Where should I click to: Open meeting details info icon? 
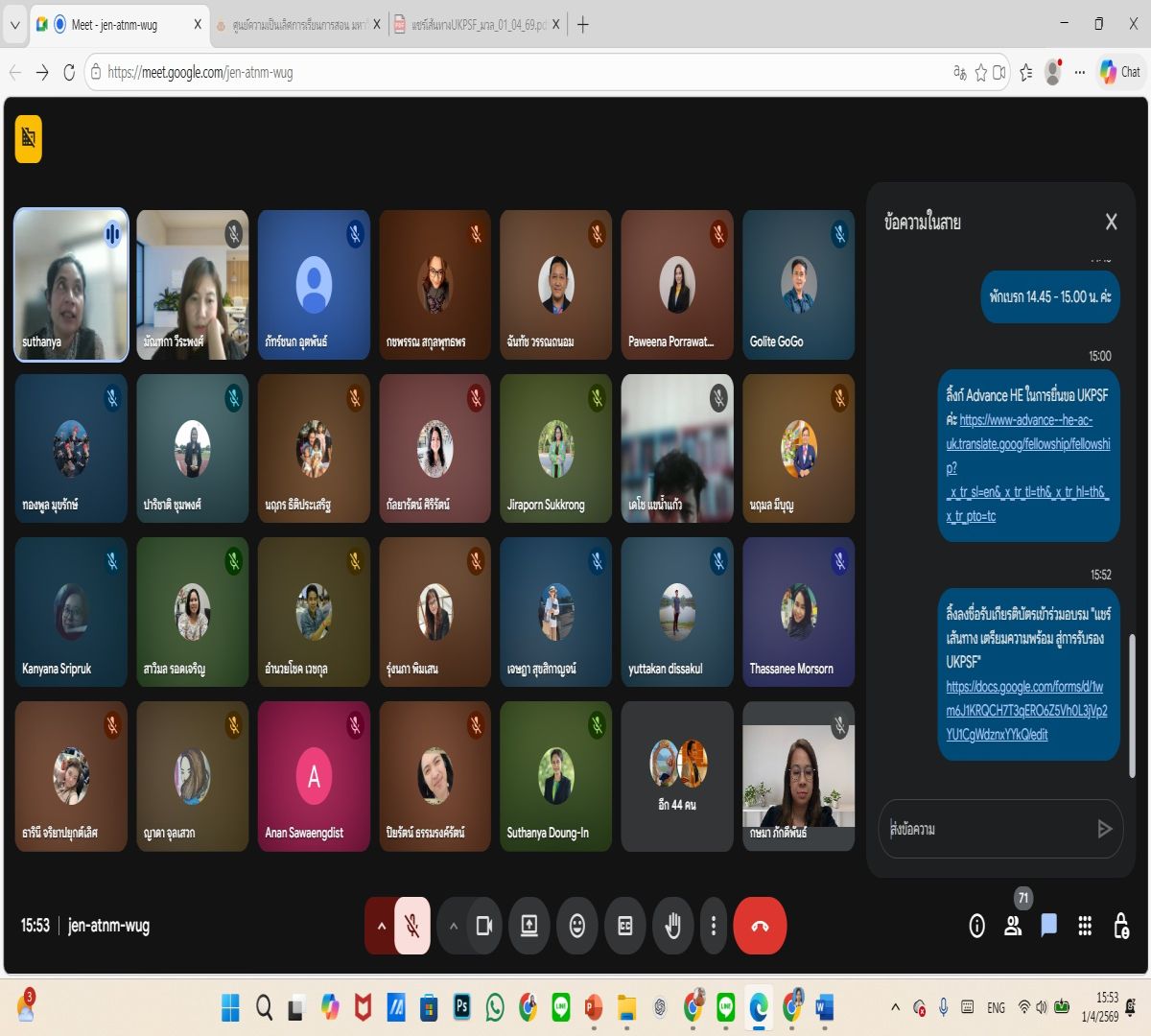tap(976, 926)
